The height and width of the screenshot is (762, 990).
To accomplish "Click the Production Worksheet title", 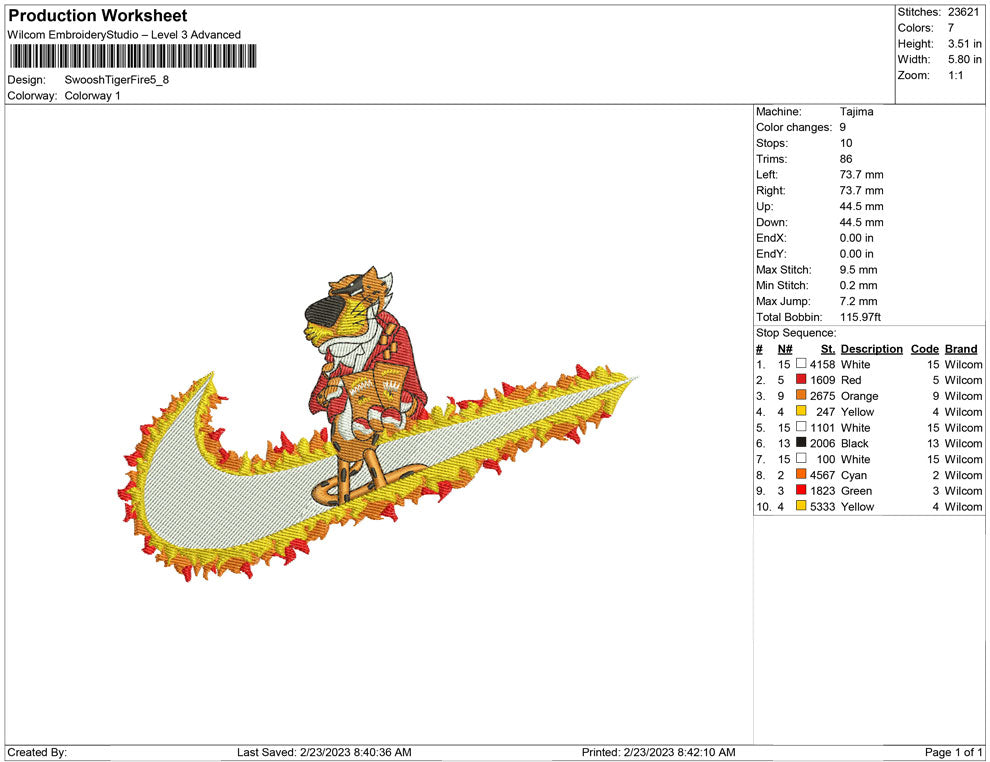I will (98, 16).
